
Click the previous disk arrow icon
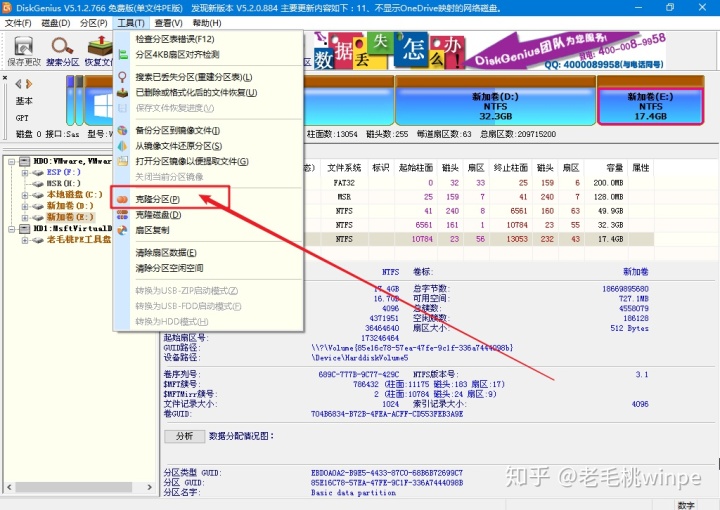point(18,84)
